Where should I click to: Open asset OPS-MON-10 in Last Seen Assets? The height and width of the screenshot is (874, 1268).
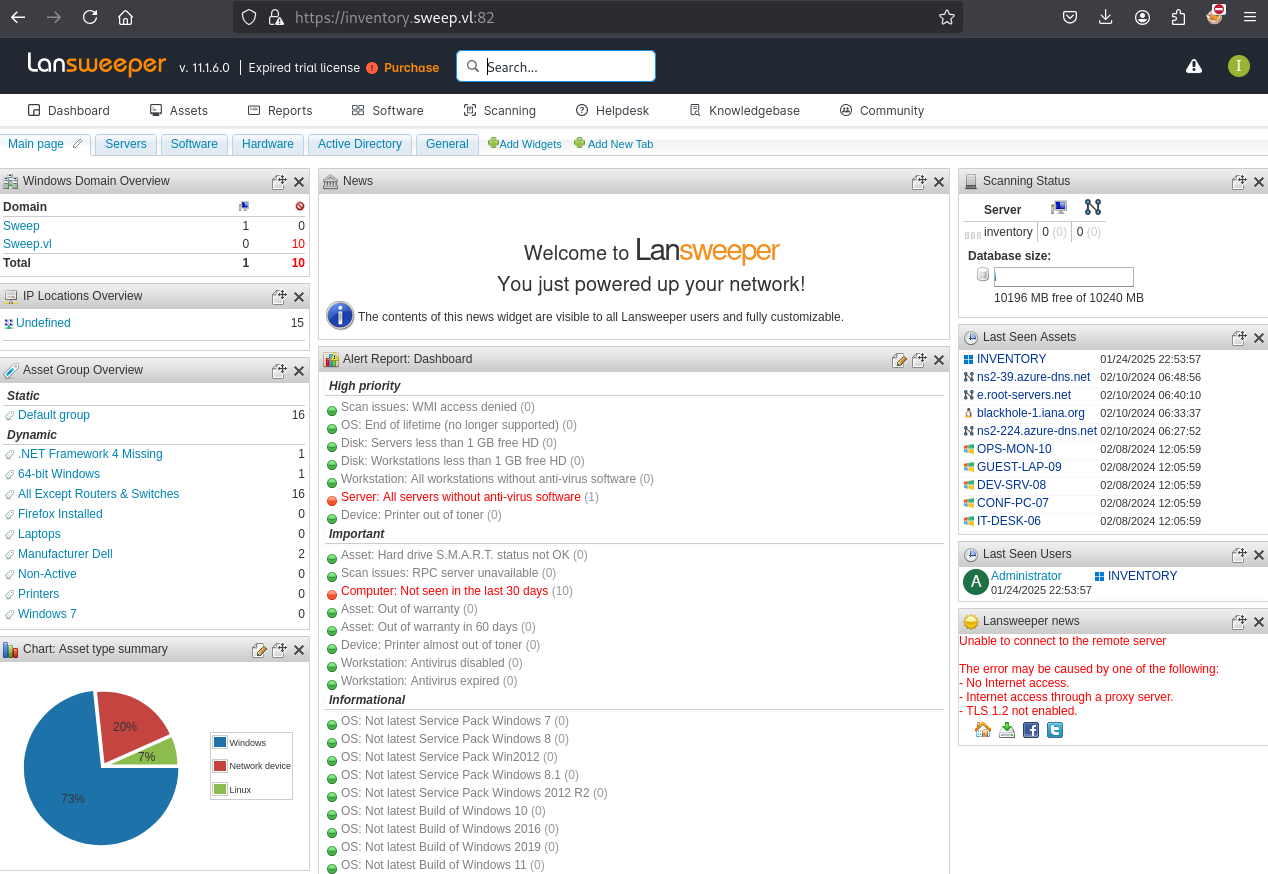coord(1014,449)
